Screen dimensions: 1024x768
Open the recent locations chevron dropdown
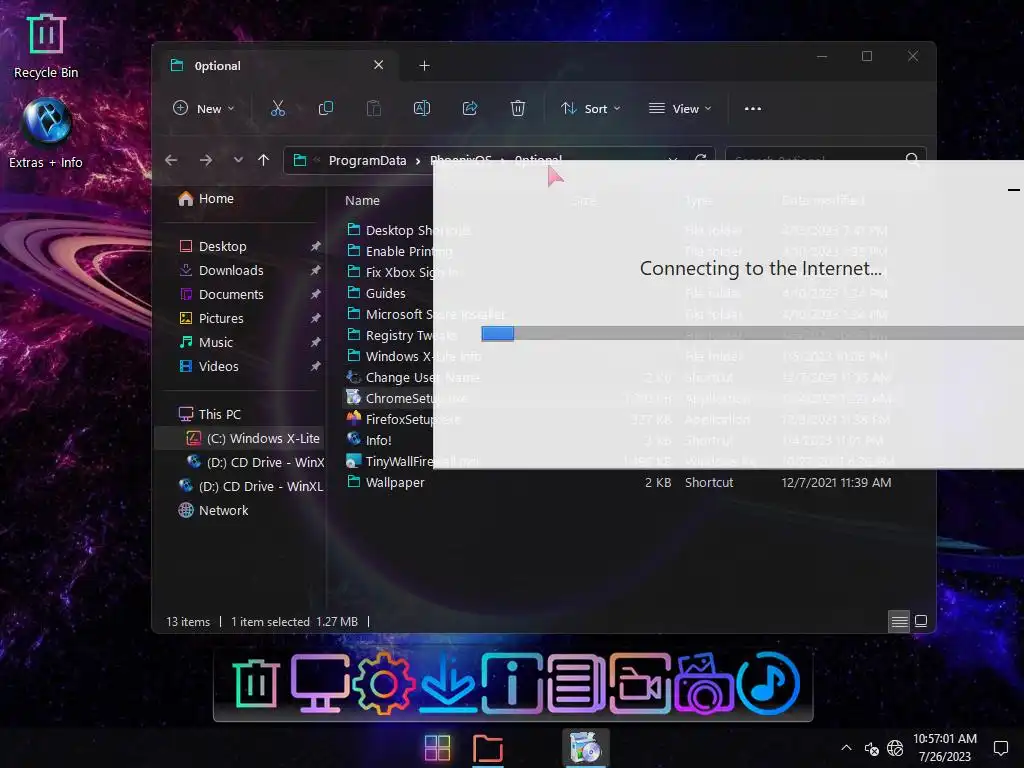238,160
